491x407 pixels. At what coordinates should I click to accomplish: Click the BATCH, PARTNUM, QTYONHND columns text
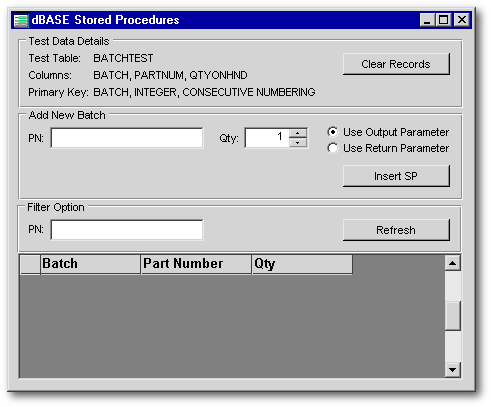[x=170, y=75]
